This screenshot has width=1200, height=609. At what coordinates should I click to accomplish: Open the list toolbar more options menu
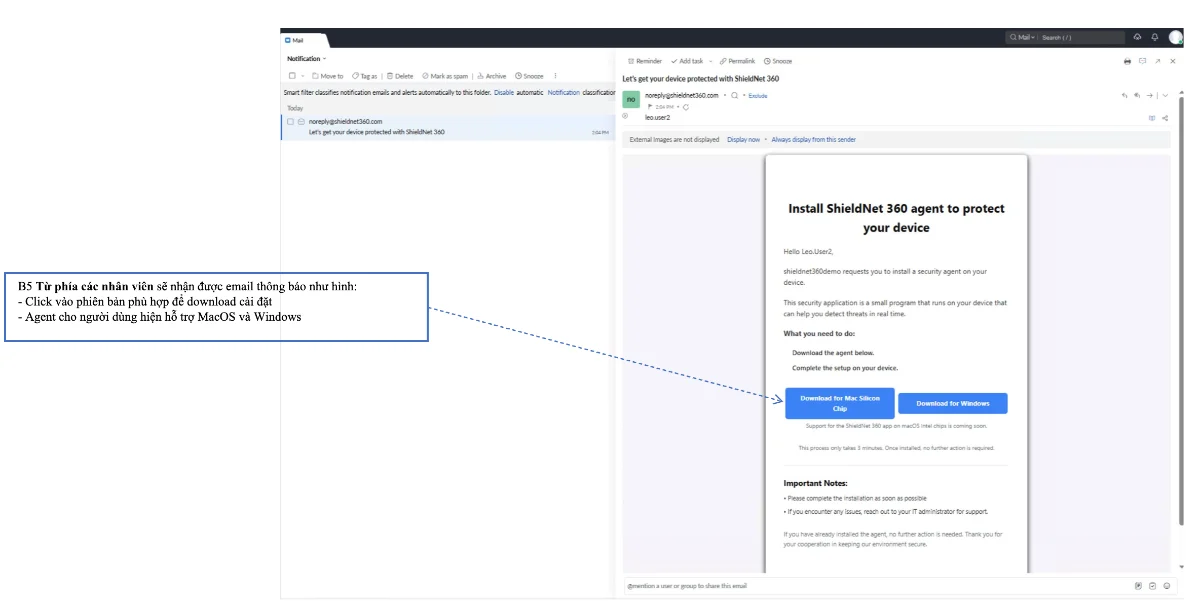pyautogui.click(x=556, y=76)
